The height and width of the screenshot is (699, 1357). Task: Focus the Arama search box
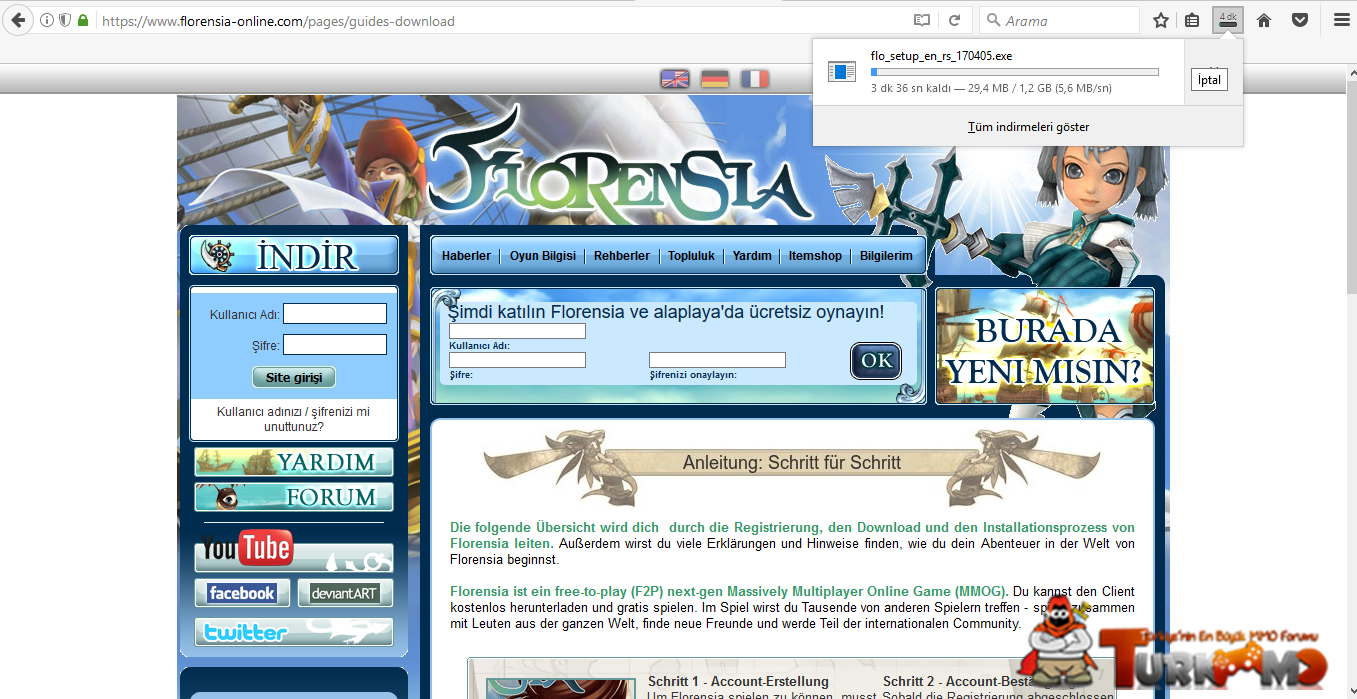(1059, 21)
